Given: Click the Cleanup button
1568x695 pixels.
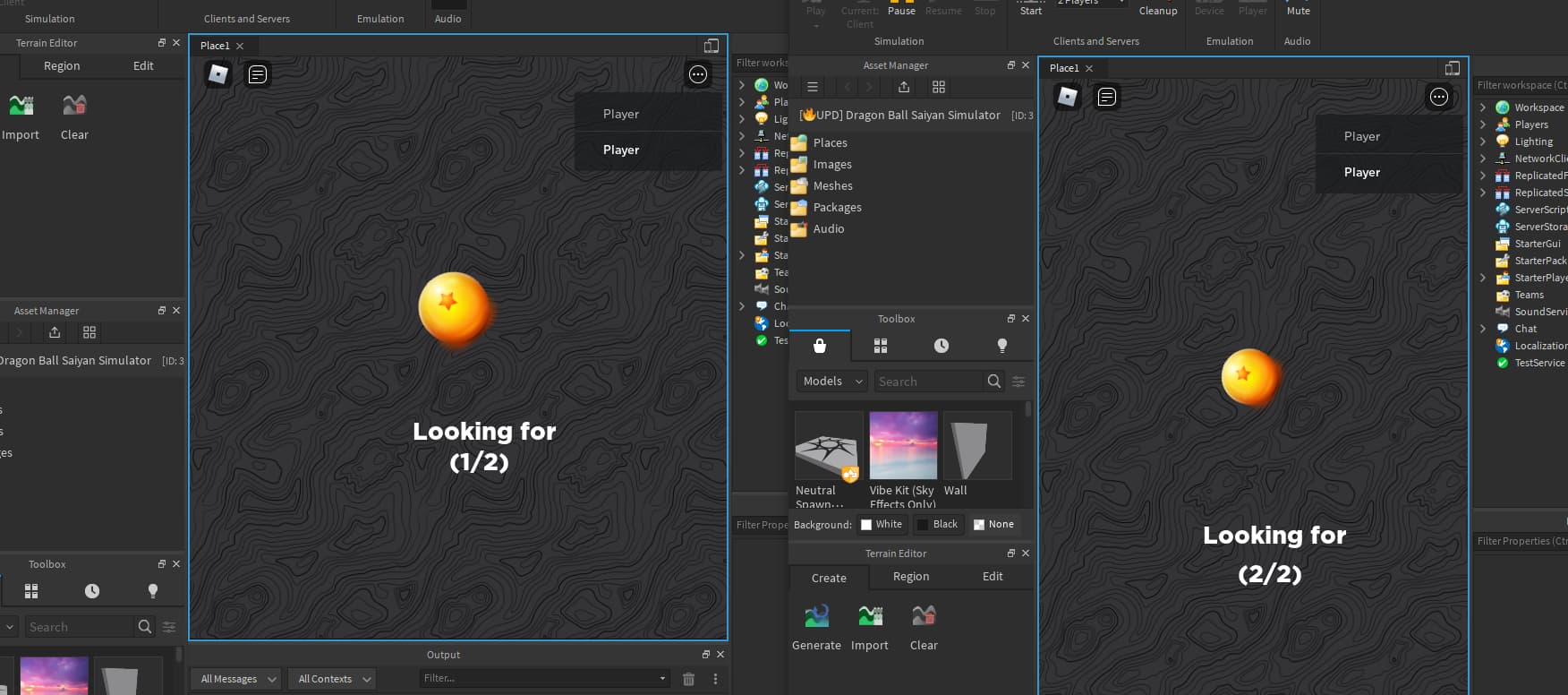Looking at the screenshot, I should point(1157,10).
